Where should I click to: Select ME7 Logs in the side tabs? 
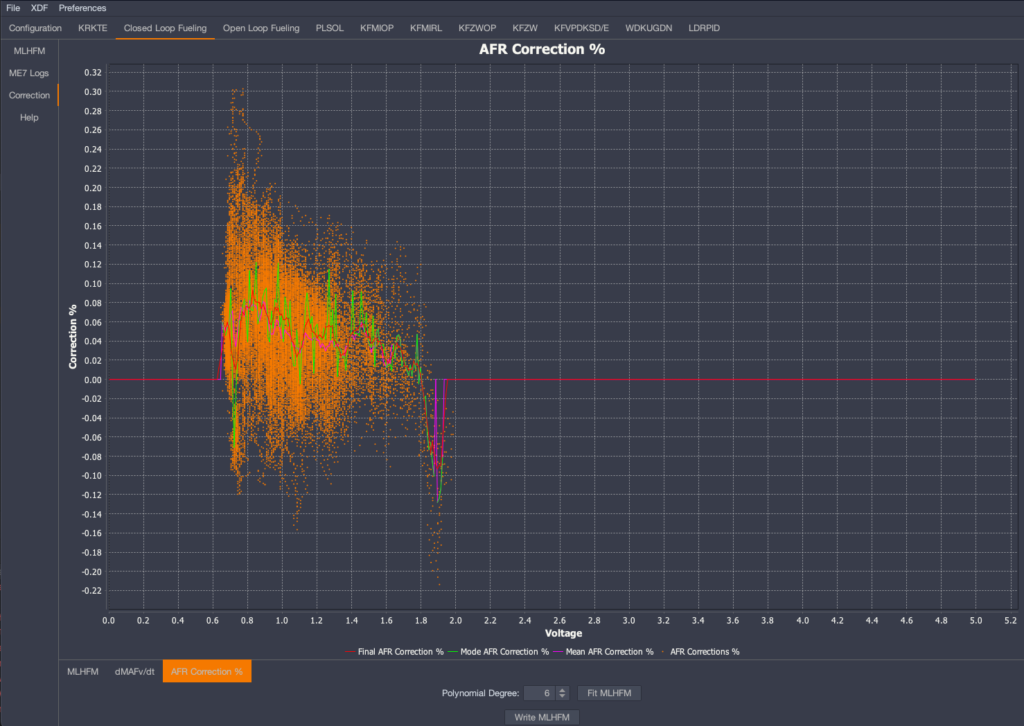(29, 73)
